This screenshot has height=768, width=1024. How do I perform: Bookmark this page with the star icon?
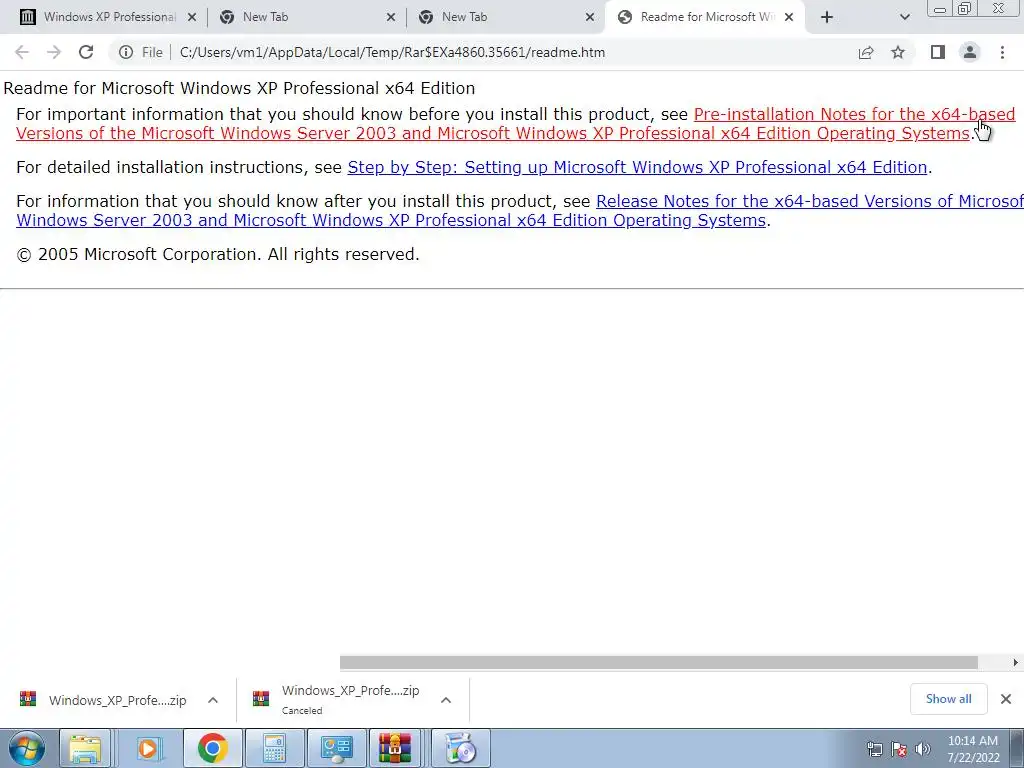(898, 52)
